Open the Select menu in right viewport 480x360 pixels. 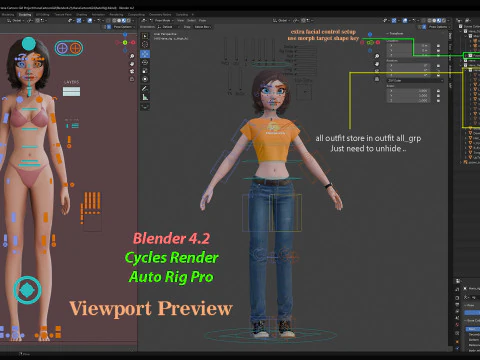191,20
